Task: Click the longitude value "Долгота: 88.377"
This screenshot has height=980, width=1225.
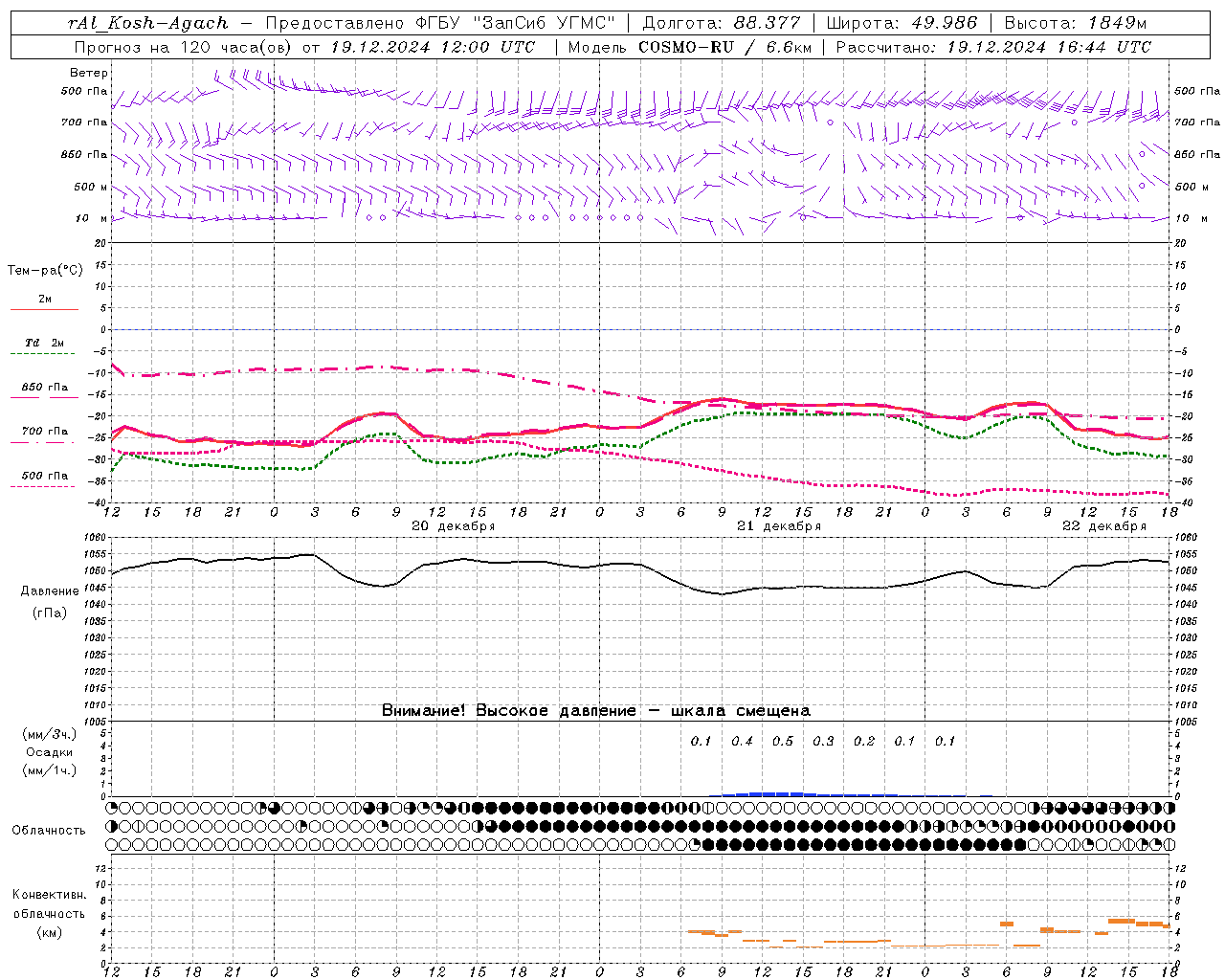Action: pos(722,23)
